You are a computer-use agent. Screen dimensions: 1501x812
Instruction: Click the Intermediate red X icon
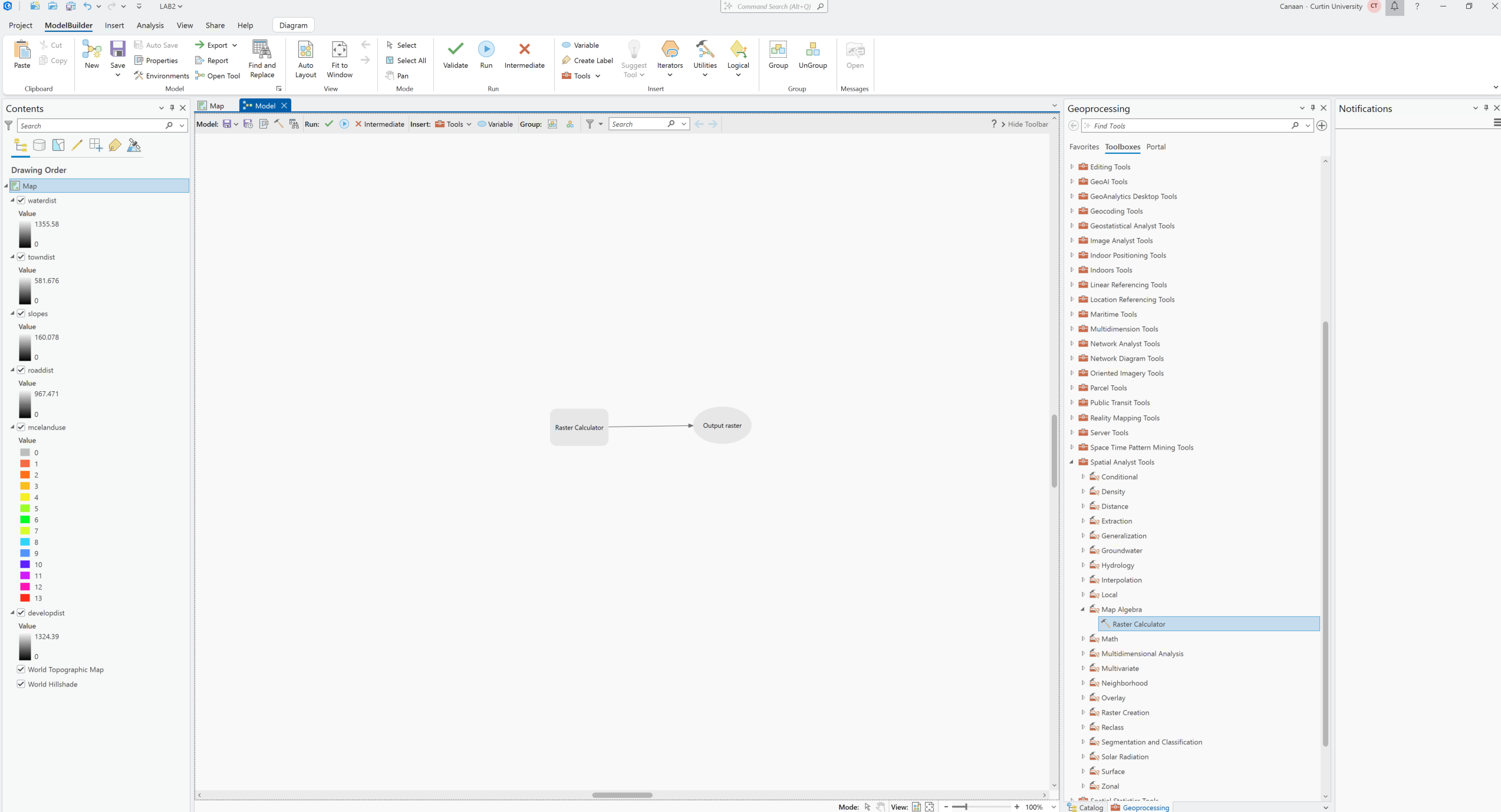tap(524, 49)
